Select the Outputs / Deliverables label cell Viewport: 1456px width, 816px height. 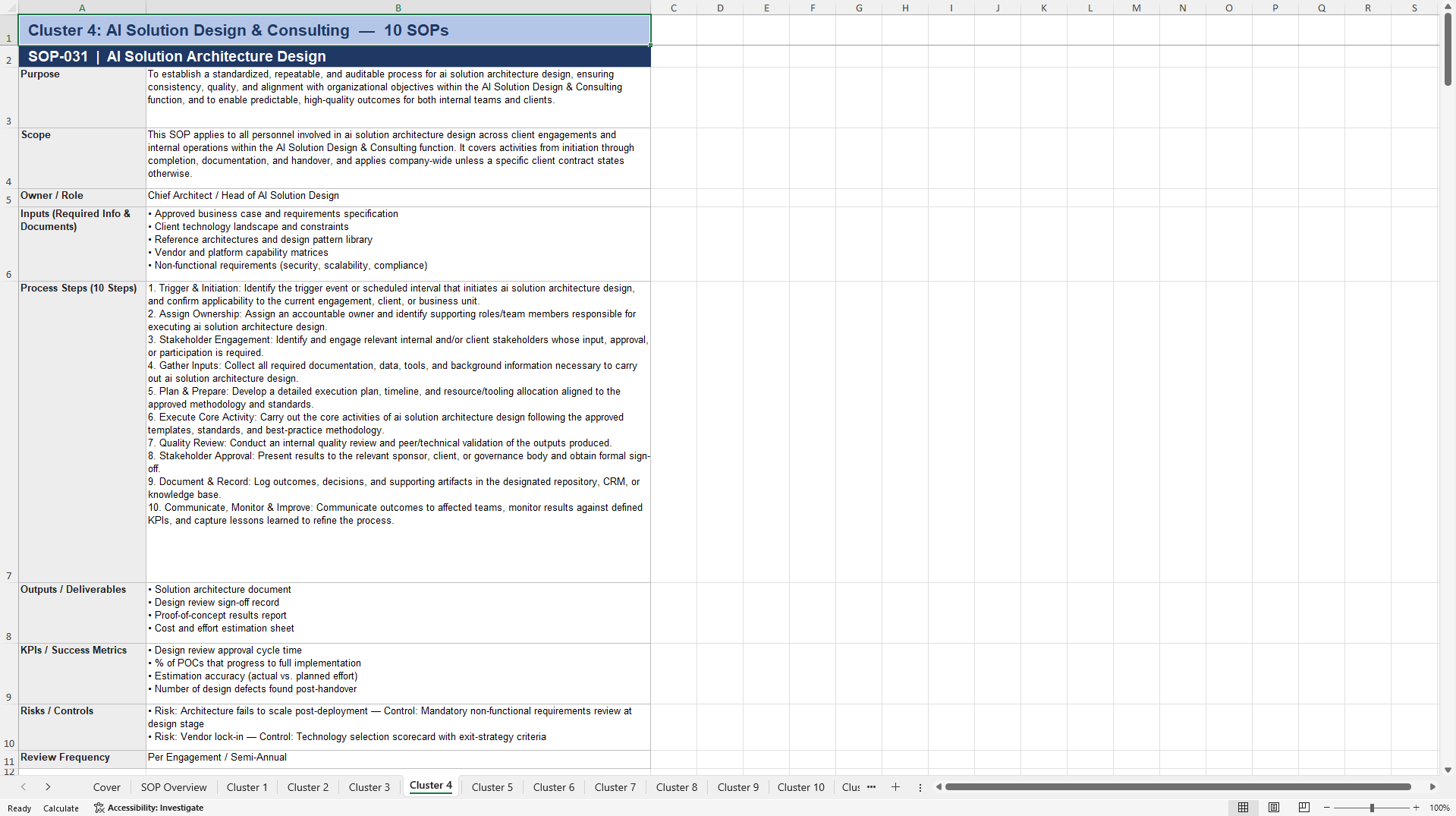point(82,613)
